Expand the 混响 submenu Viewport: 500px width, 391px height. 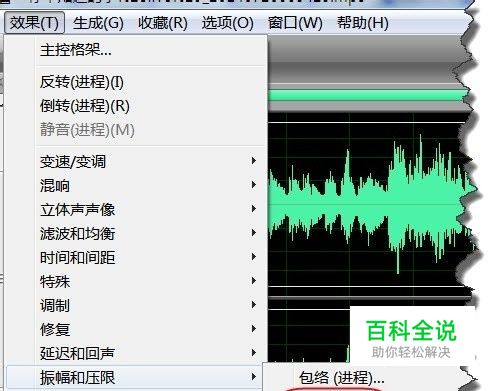coord(136,186)
